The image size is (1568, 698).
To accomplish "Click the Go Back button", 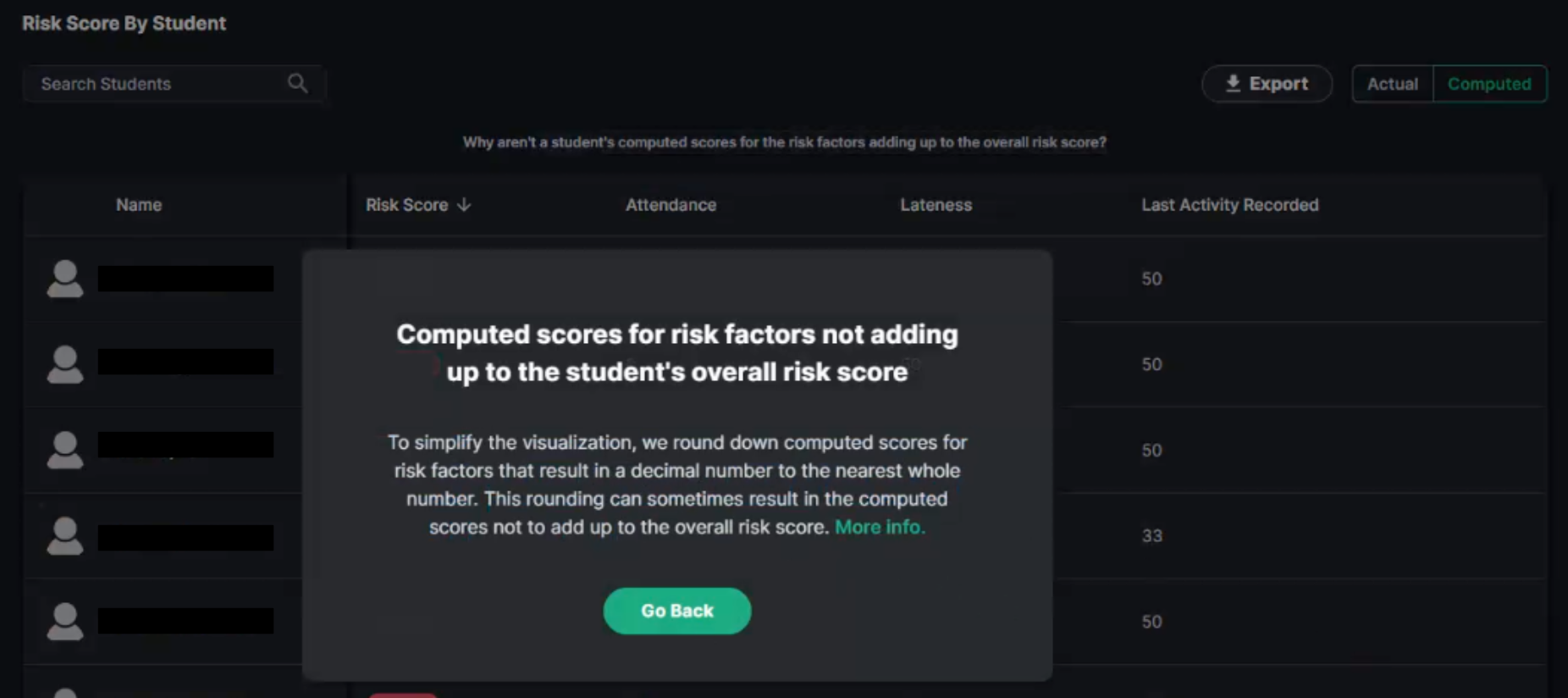I will pyautogui.click(x=676, y=611).
